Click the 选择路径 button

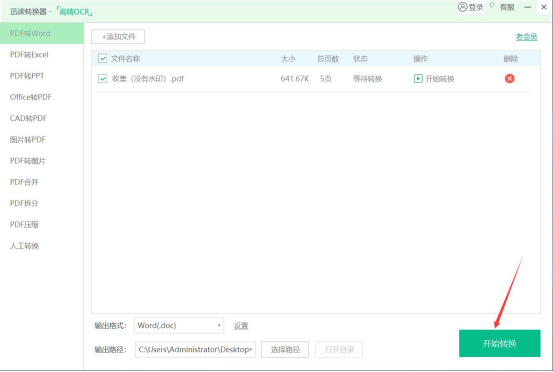tap(285, 349)
